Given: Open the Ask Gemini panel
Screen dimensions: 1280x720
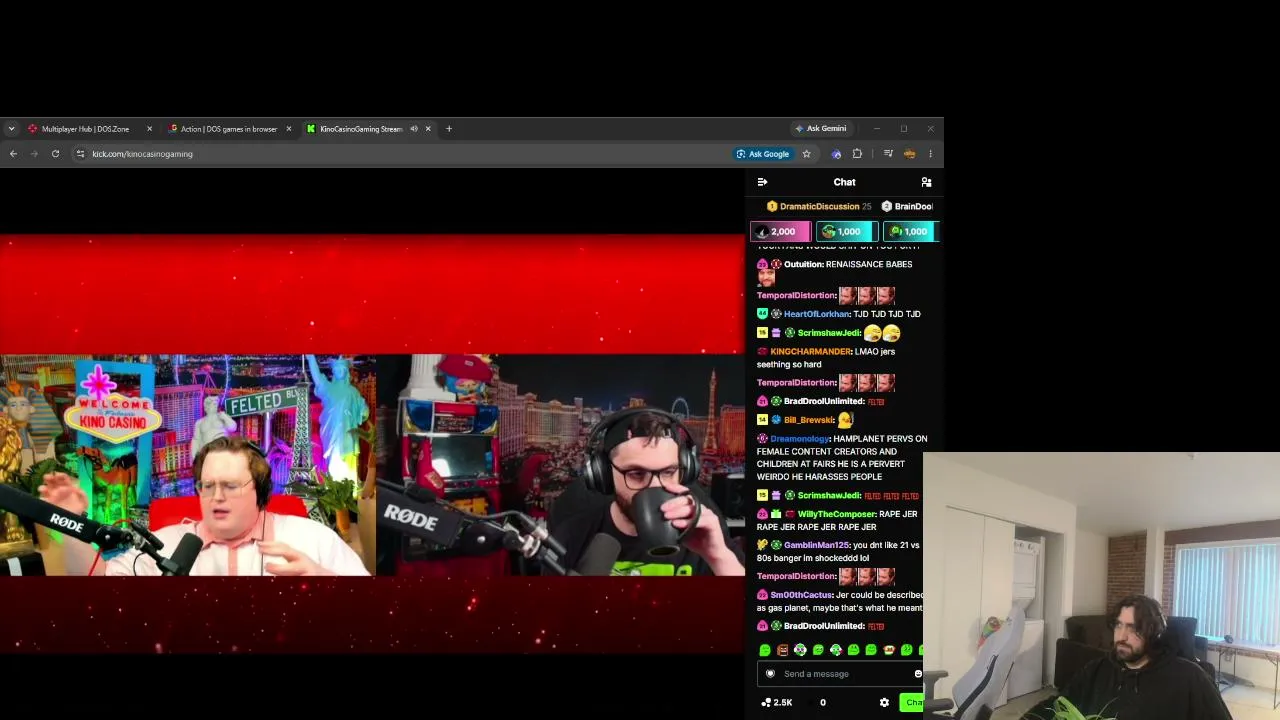Looking at the screenshot, I should pos(821,128).
